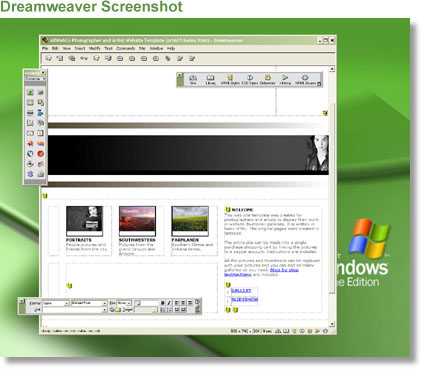Open History panel from the Launcher
Viewport: 422px width, 369px height.
coord(285,80)
